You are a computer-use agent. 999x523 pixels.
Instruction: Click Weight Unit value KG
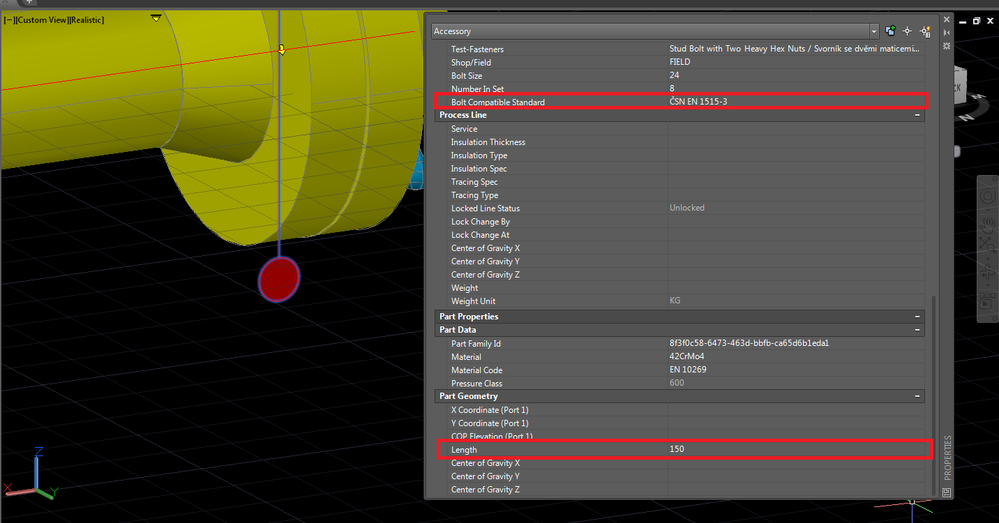(675, 300)
